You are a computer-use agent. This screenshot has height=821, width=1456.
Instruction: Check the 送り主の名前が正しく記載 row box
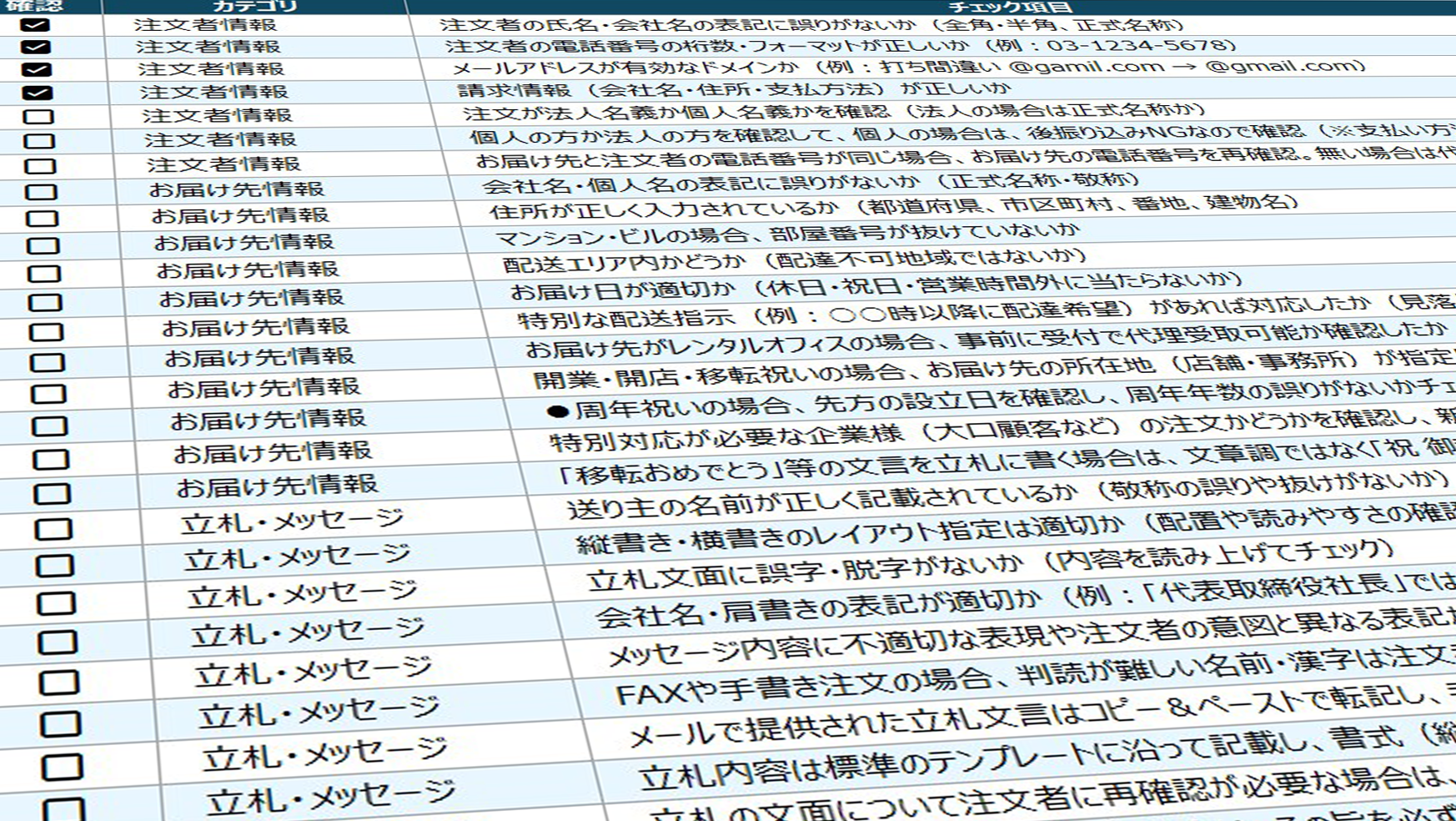coord(53,530)
